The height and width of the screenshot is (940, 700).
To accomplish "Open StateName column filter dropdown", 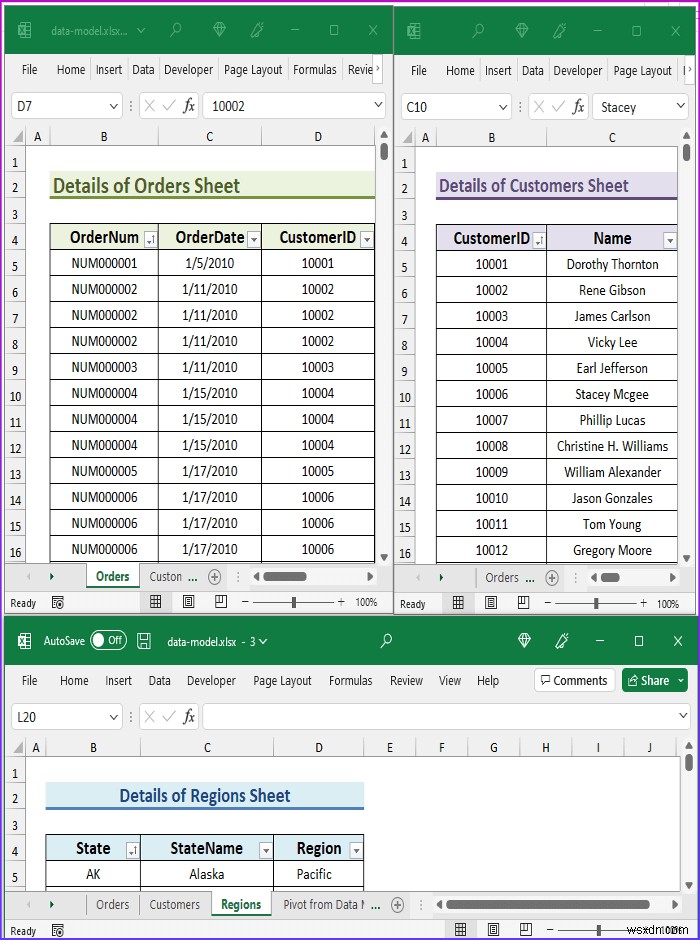I will pyautogui.click(x=265, y=850).
